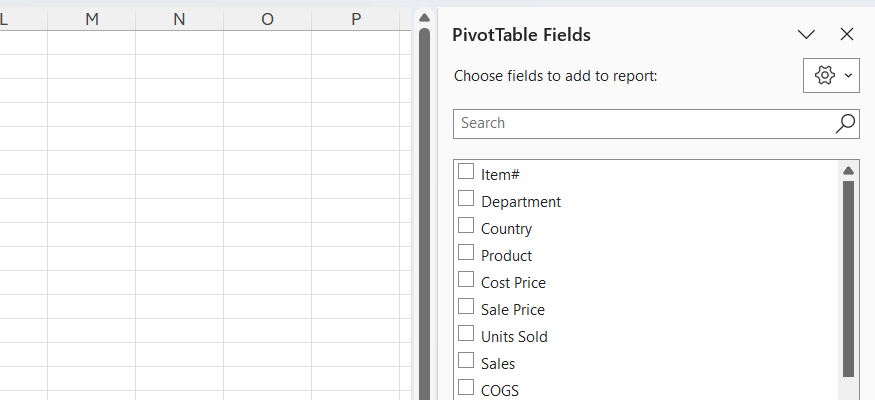875x400 pixels.
Task: Tick the Product field checkbox
Action: pos(466,252)
